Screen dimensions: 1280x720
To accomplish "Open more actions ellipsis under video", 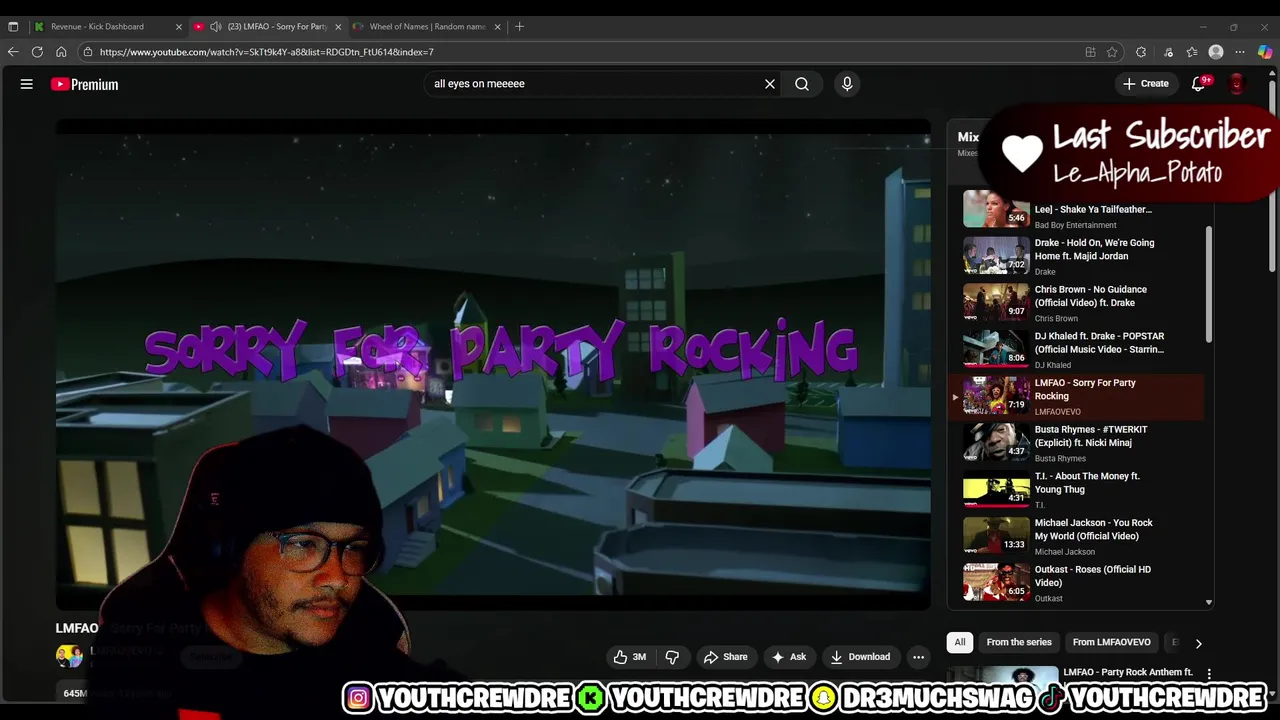I will (918, 657).
